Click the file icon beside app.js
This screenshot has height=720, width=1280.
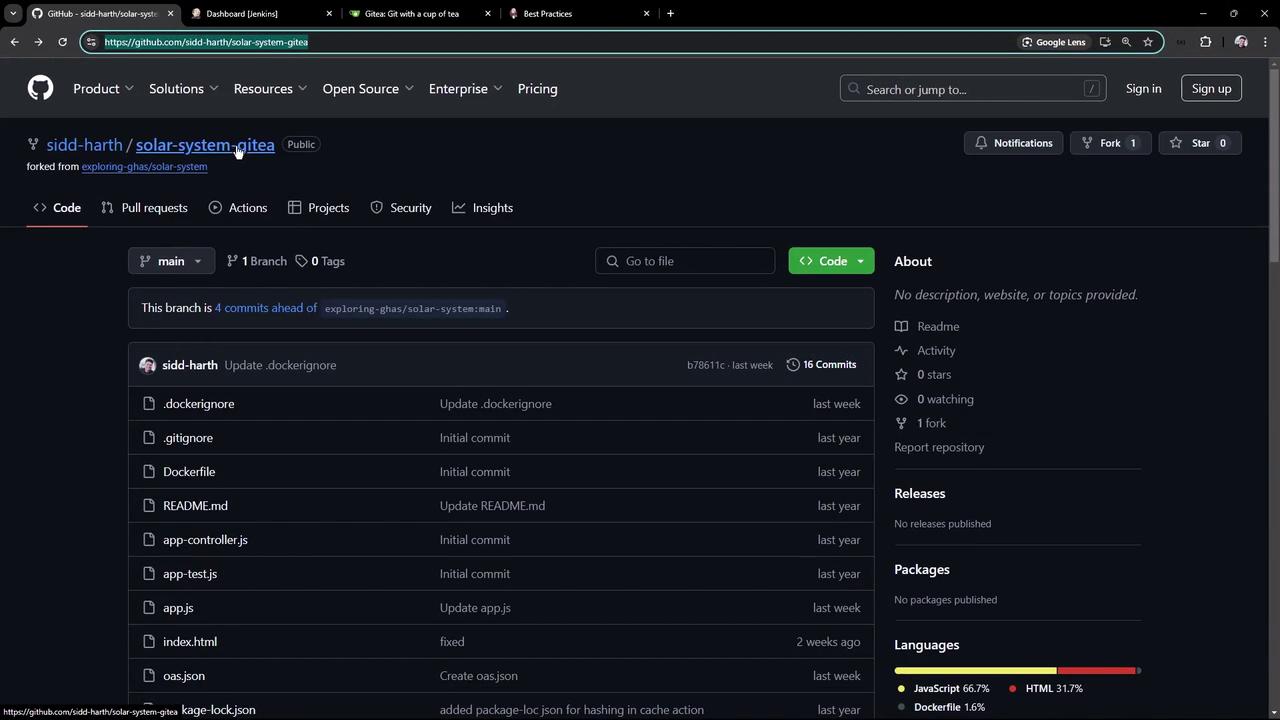[x=149, y=608]
